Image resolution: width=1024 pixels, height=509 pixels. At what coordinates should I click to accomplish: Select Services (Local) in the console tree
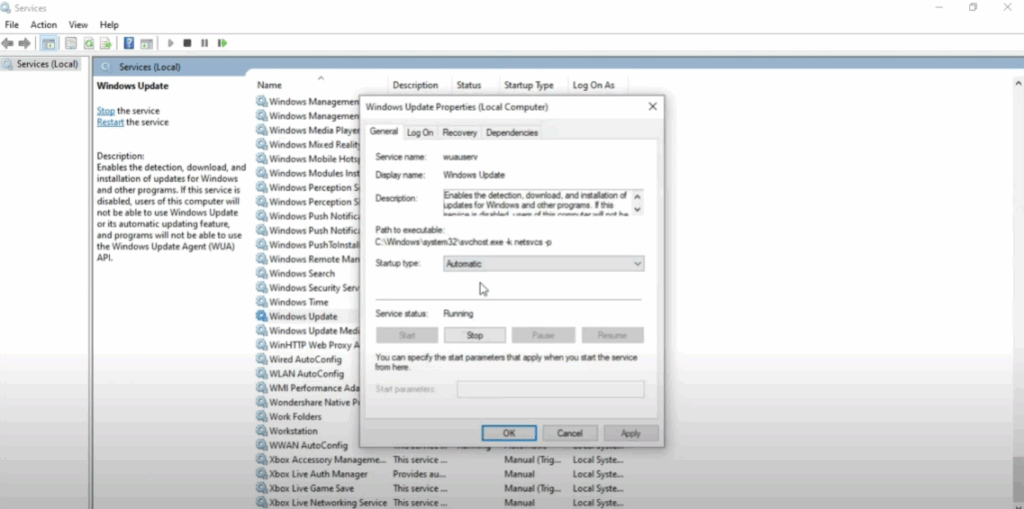click(x=40, y=64)
